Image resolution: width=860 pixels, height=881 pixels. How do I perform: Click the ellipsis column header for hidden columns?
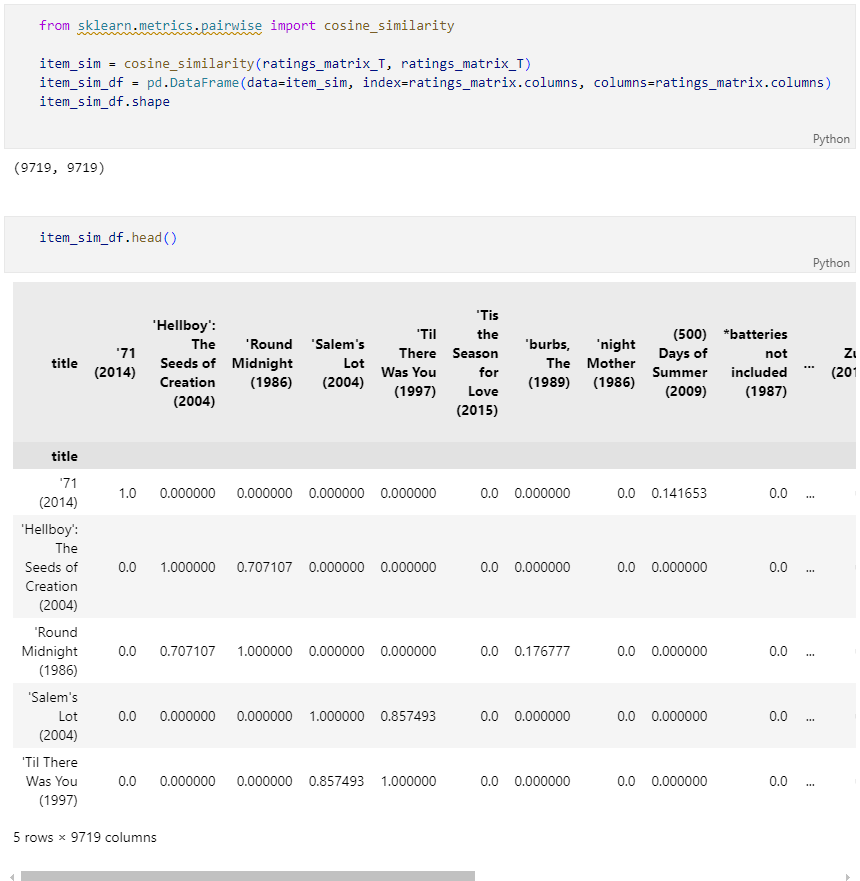808,364
